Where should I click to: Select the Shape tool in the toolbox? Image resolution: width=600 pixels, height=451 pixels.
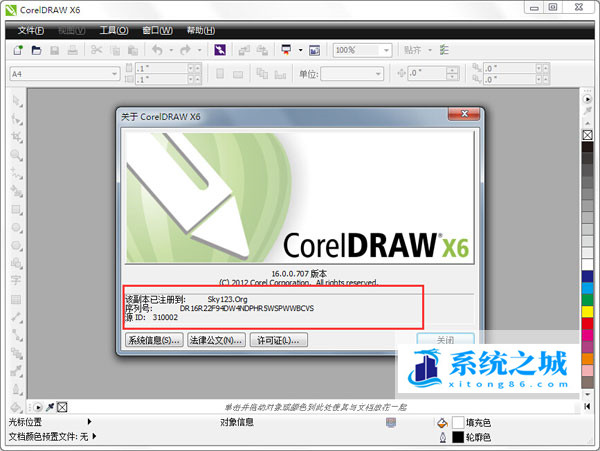click(16, 119)
